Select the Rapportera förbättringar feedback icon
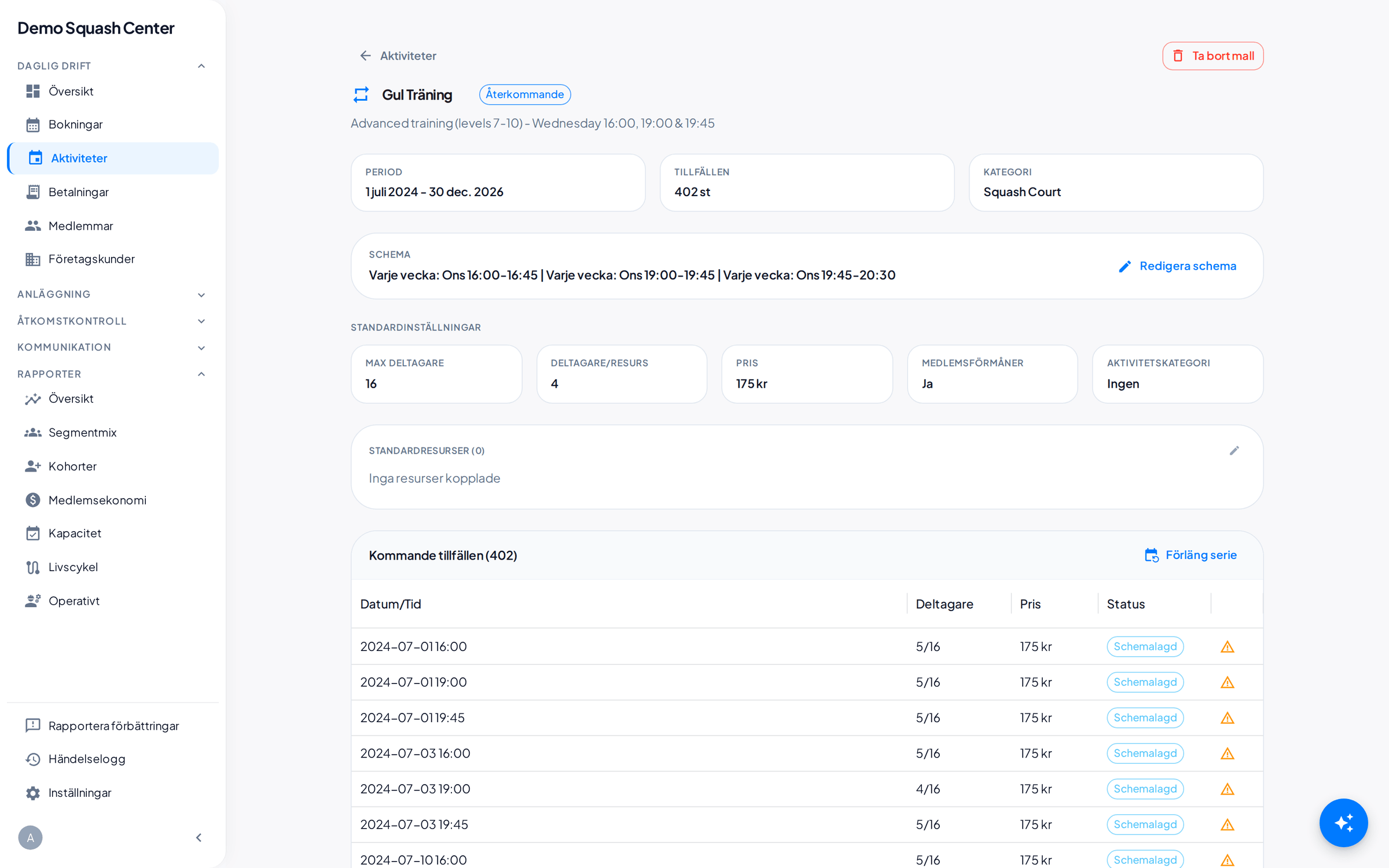The height and width of the screenshot is (868, 1389). [x=33, y=726]
